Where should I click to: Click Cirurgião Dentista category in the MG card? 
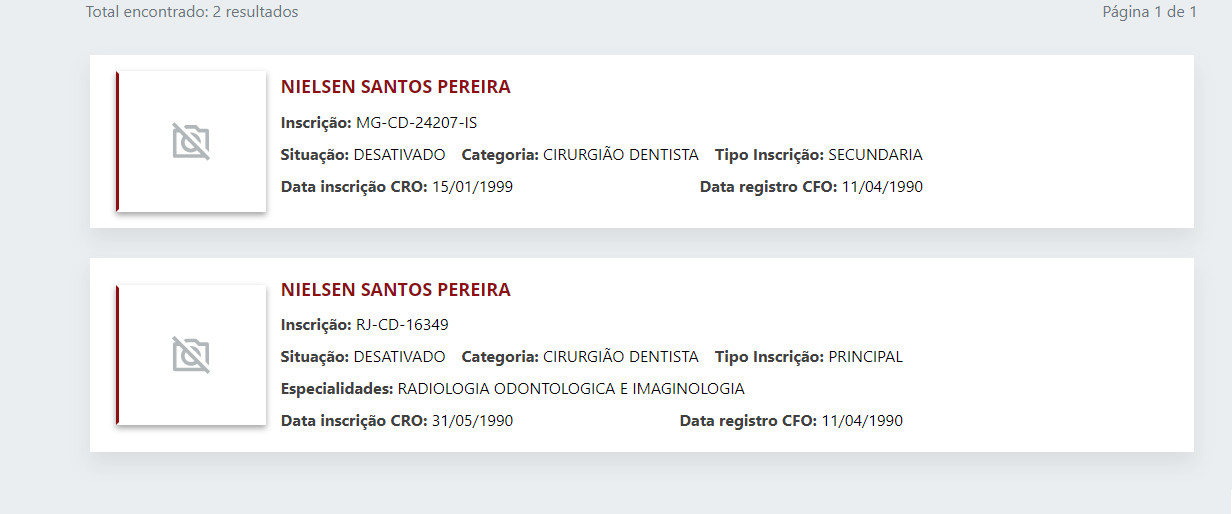[x=620, y=155]
